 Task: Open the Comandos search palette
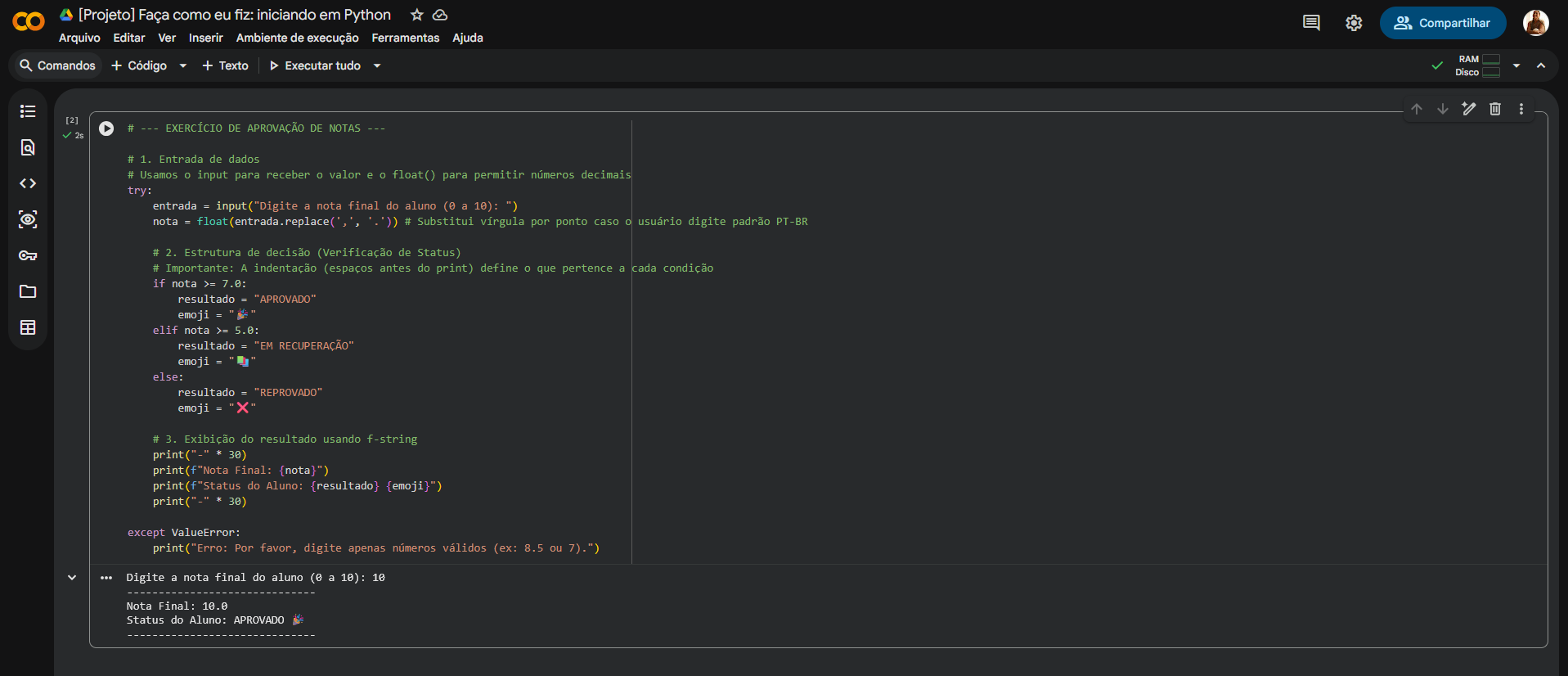pyautogui.click(x=57, y=65)
